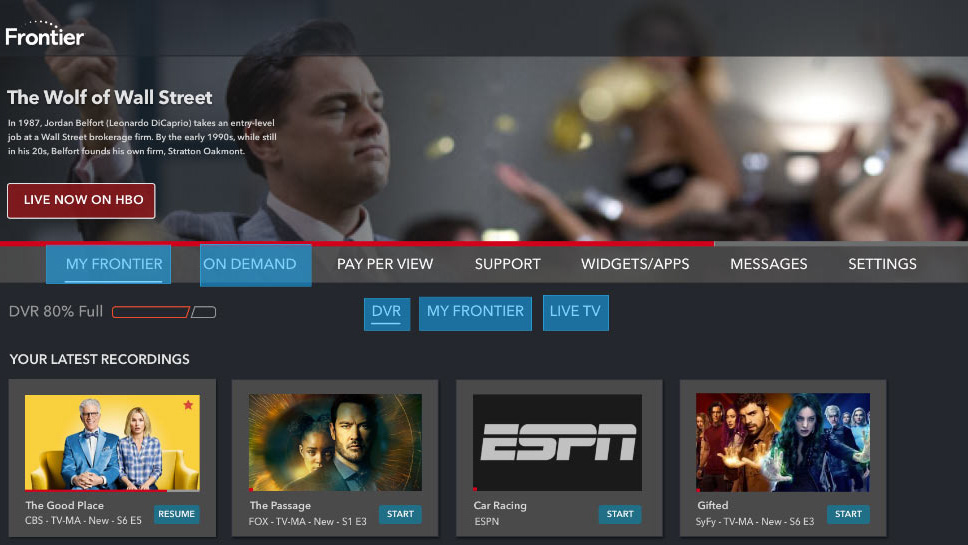Click the red star on The Good Place
The image size is (968, 545).
pos(188,405)
